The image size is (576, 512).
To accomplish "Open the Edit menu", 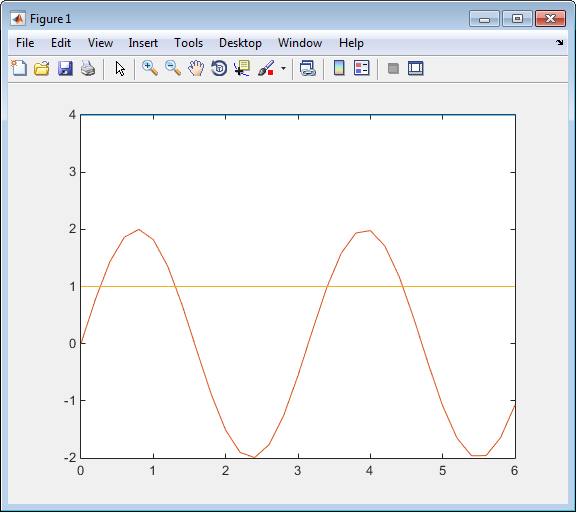I will coord(61,43).
